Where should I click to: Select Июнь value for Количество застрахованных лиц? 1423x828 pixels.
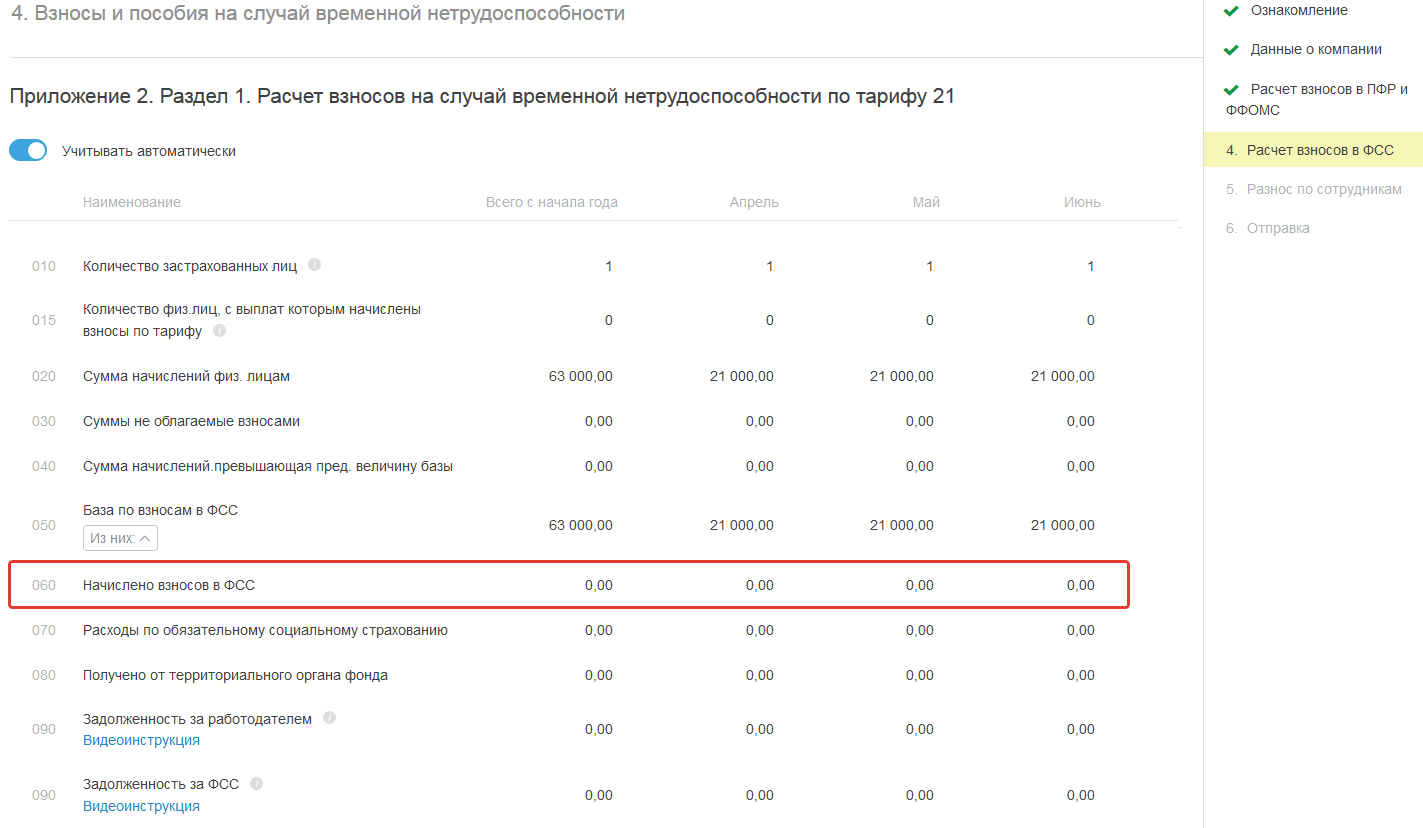tap(1091, 266)
